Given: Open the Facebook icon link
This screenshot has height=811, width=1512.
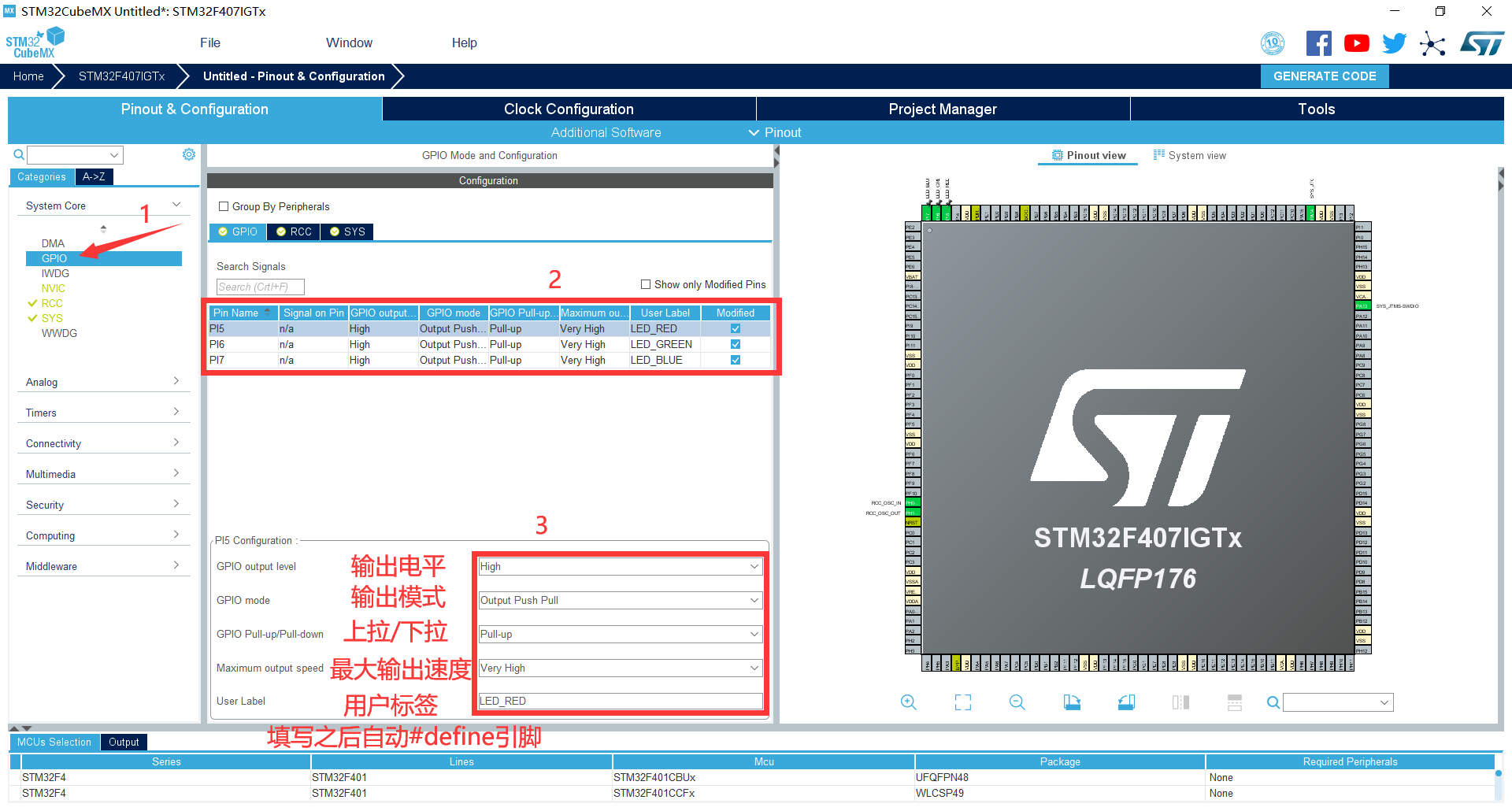Looking at the screenshot, I should [x=1318, y=43].
